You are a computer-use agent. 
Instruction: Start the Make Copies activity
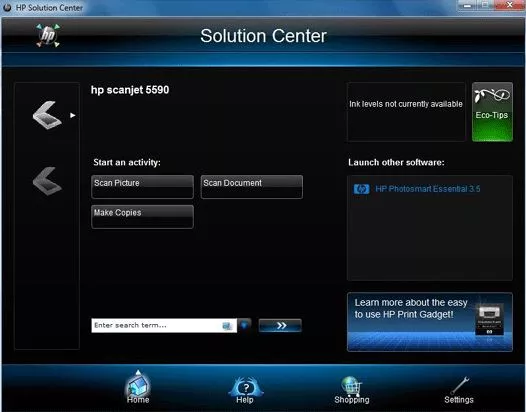(x=142, y=217)
